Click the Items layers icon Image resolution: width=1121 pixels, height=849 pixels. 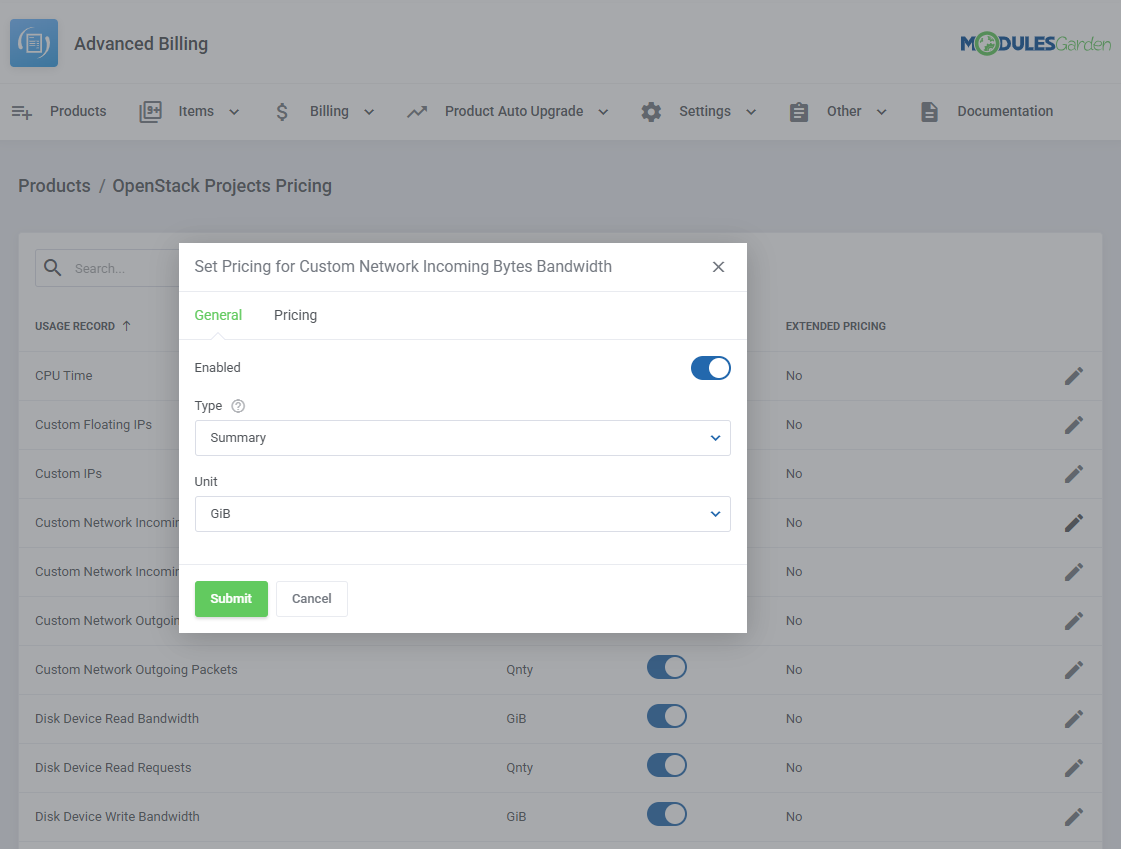tap(150, 111)
